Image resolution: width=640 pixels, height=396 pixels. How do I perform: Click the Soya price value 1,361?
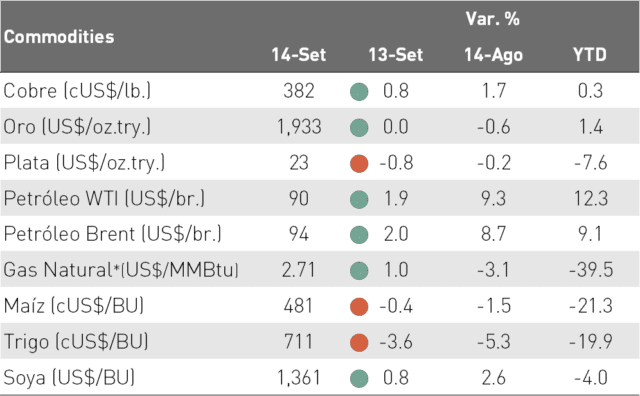coord(299,378)
